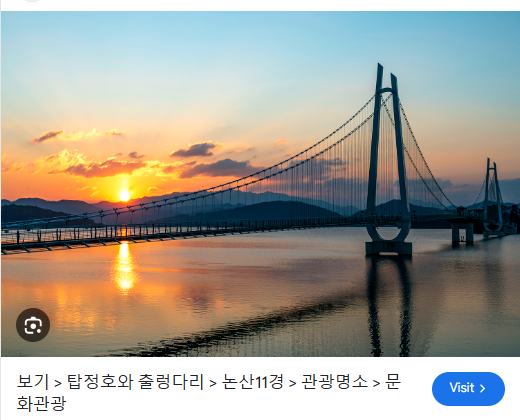Click the bridge walkway deck railing

point(133,232)
